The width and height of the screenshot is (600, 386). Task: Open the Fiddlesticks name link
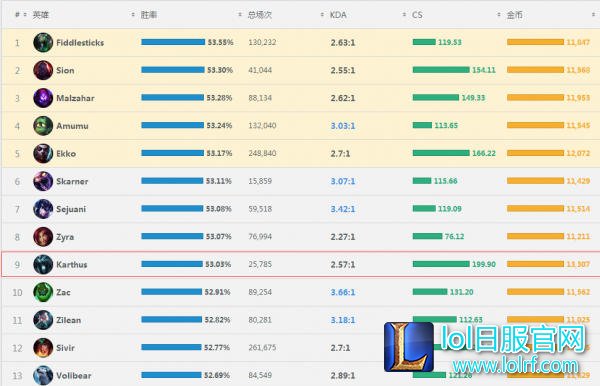click(x=80, y=43)
